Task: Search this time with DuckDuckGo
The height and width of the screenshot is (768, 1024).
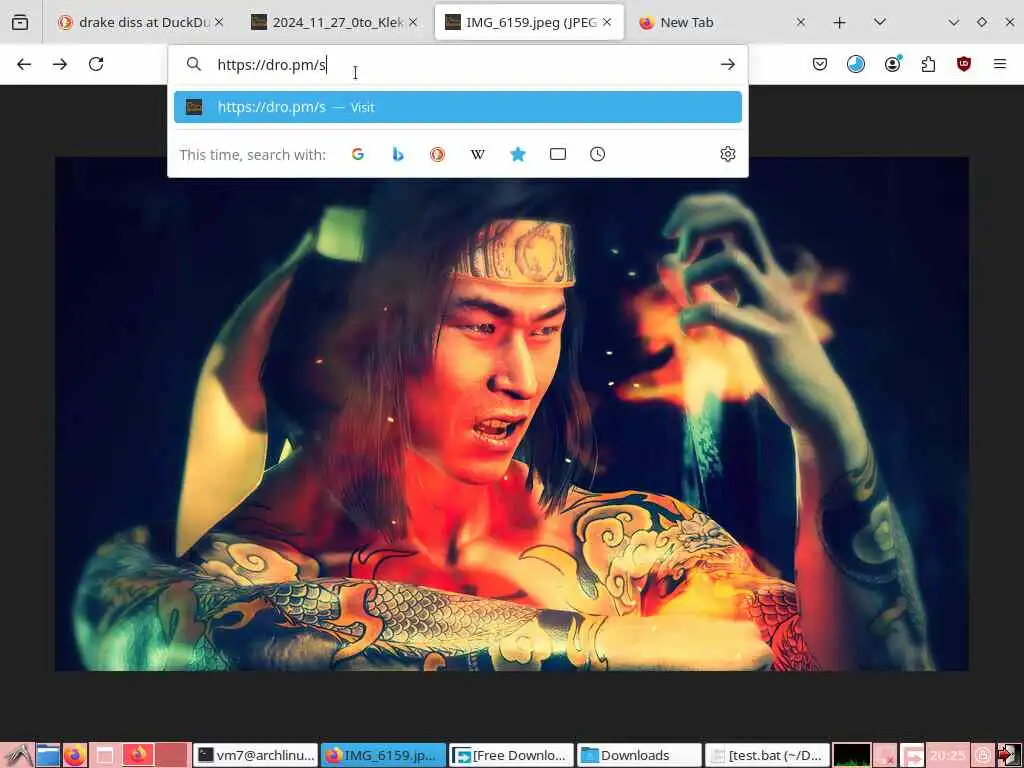Action: point(438,154)
